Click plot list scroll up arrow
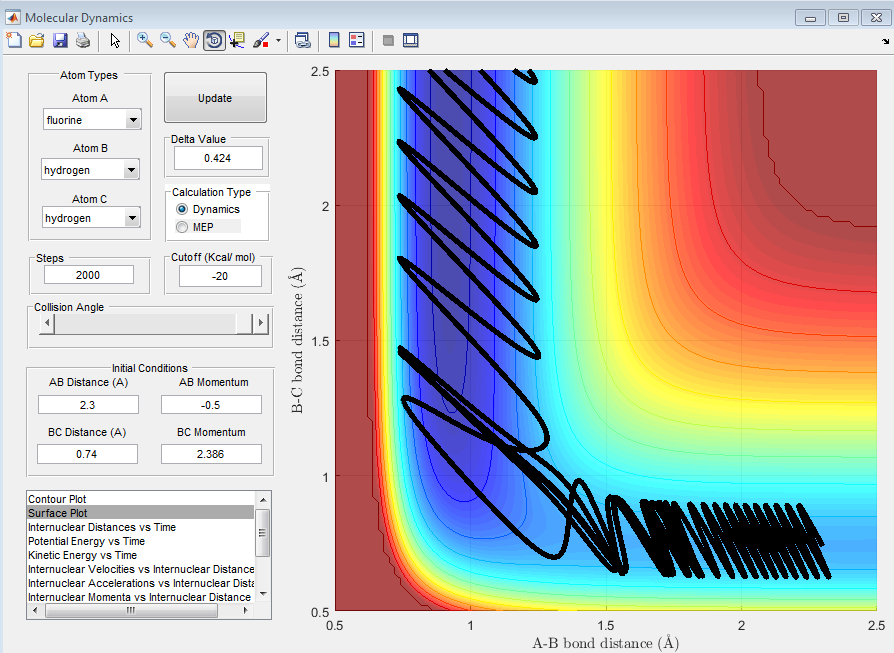 (263, 500)
